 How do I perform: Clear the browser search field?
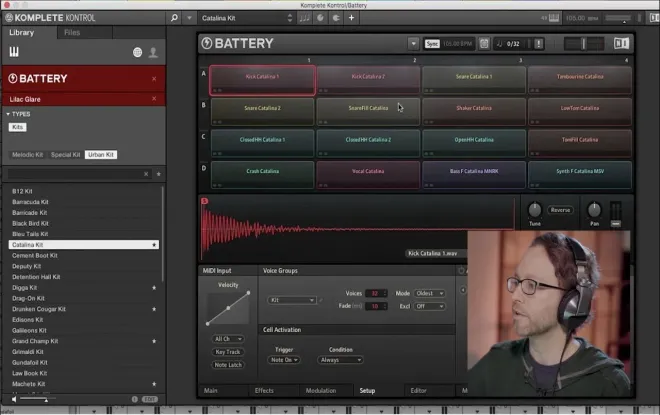tap(146, 174)
